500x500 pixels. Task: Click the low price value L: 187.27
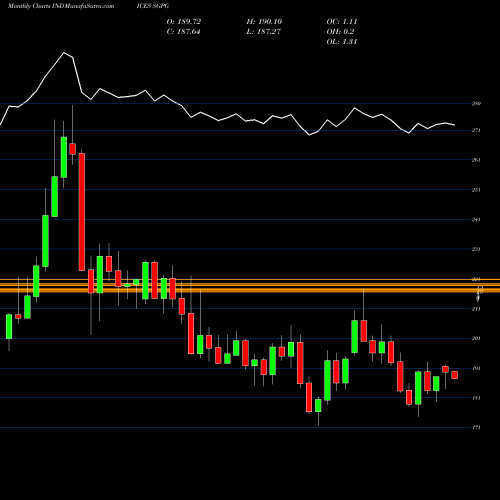[x=264, y=32]
